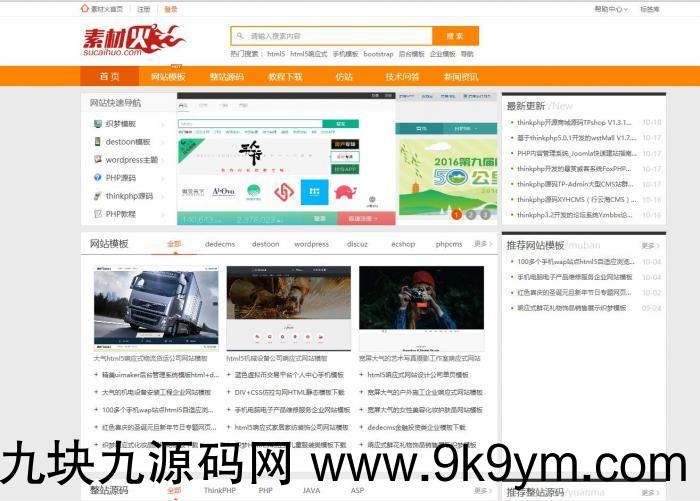
Task: Switch to carousel slide indicator 2
Action: [x=471, y=214]
